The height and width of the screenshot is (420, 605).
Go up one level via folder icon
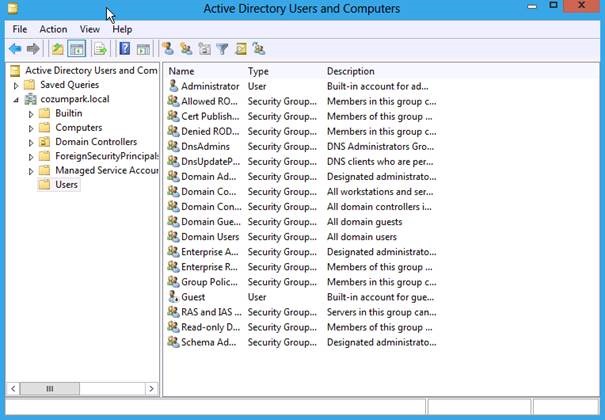pos(58,49)
